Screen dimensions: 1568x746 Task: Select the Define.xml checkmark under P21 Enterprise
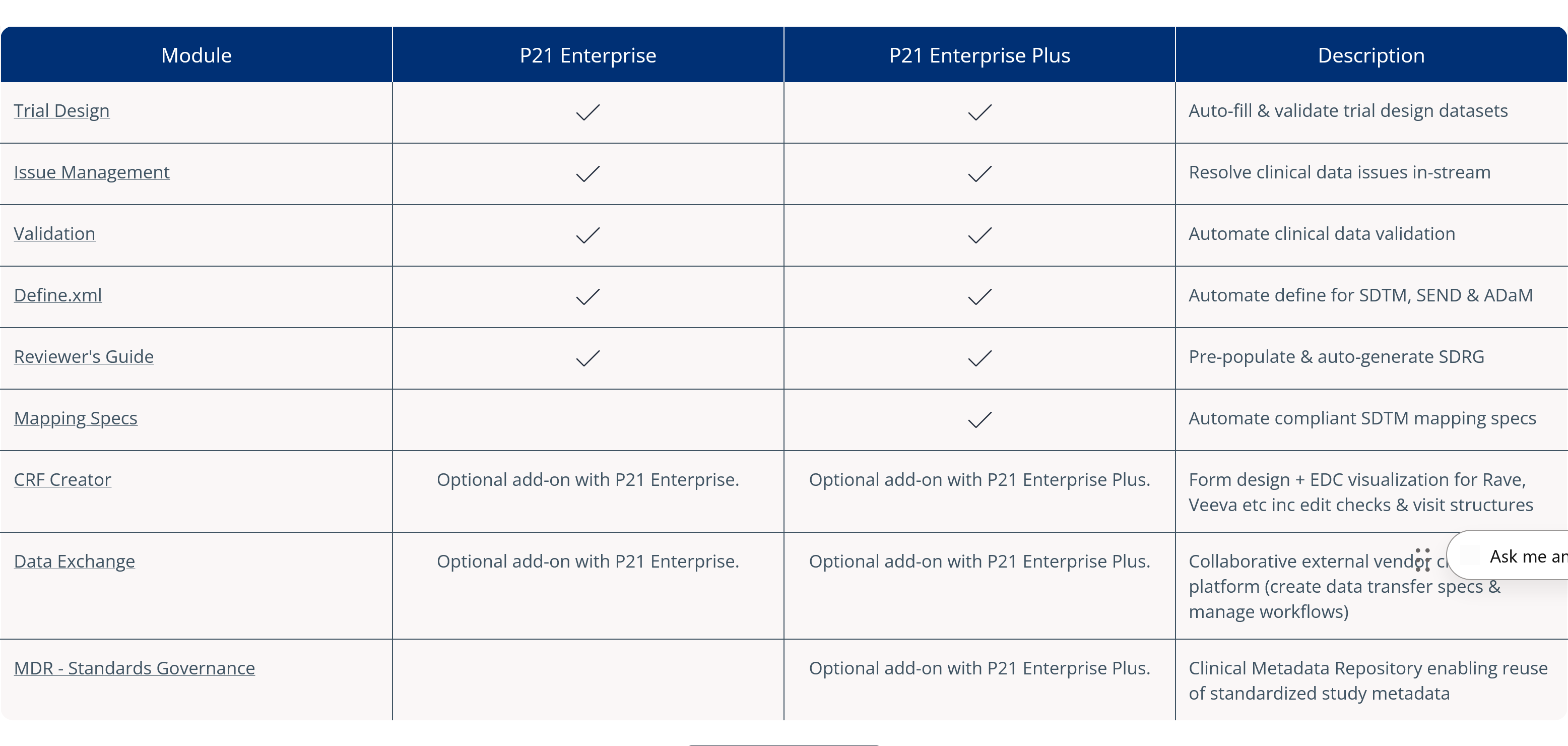tap(587, 296)
